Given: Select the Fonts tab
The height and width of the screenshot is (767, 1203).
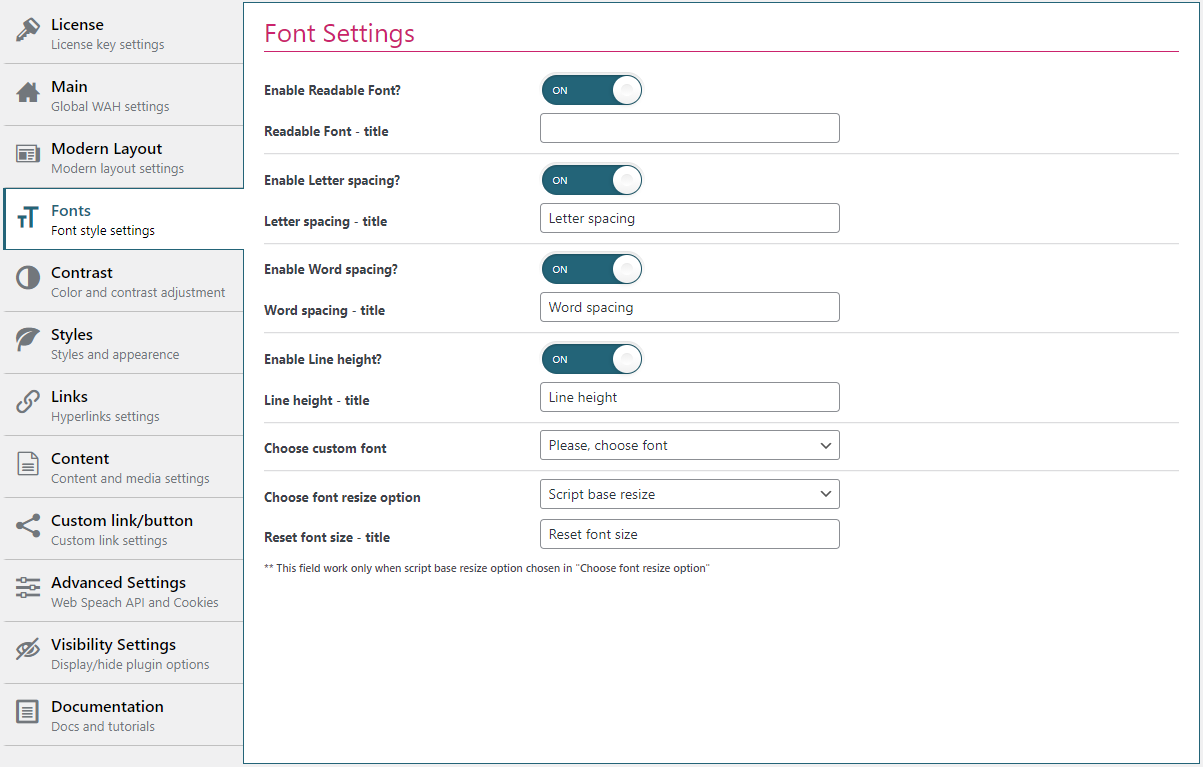Looking at the screenshot, I should point(123,219).
